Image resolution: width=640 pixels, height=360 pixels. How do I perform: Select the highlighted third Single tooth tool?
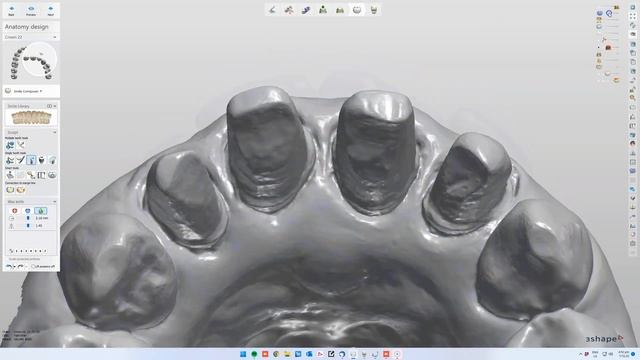click(31, 160)
